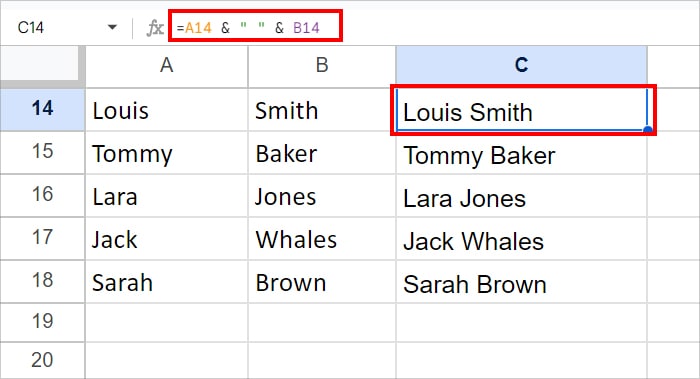Select cell containing Louis
700x379 pixels.
coord(167,110)
